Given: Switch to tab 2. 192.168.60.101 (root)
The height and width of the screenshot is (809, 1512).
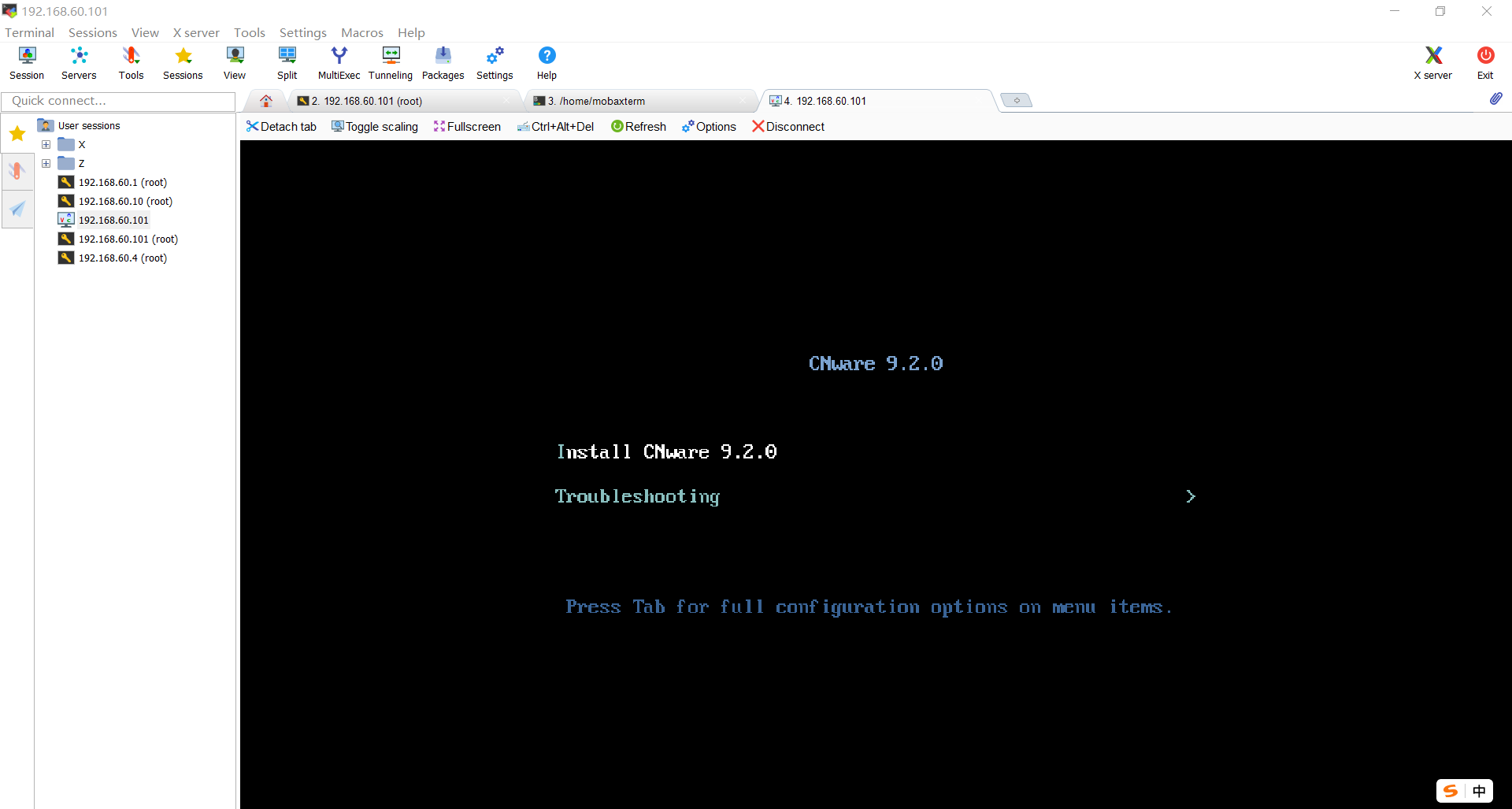Looking at the screenshot, I should click(404, 101).
